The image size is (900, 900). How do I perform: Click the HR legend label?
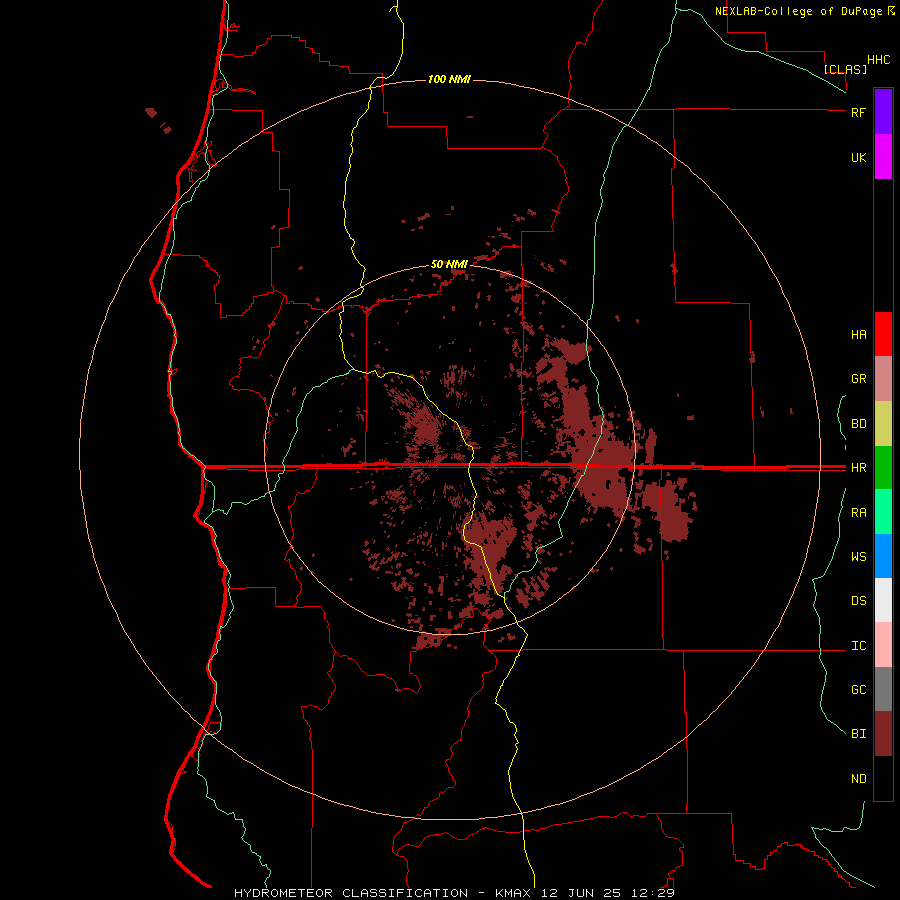click(x=858, y=468)
